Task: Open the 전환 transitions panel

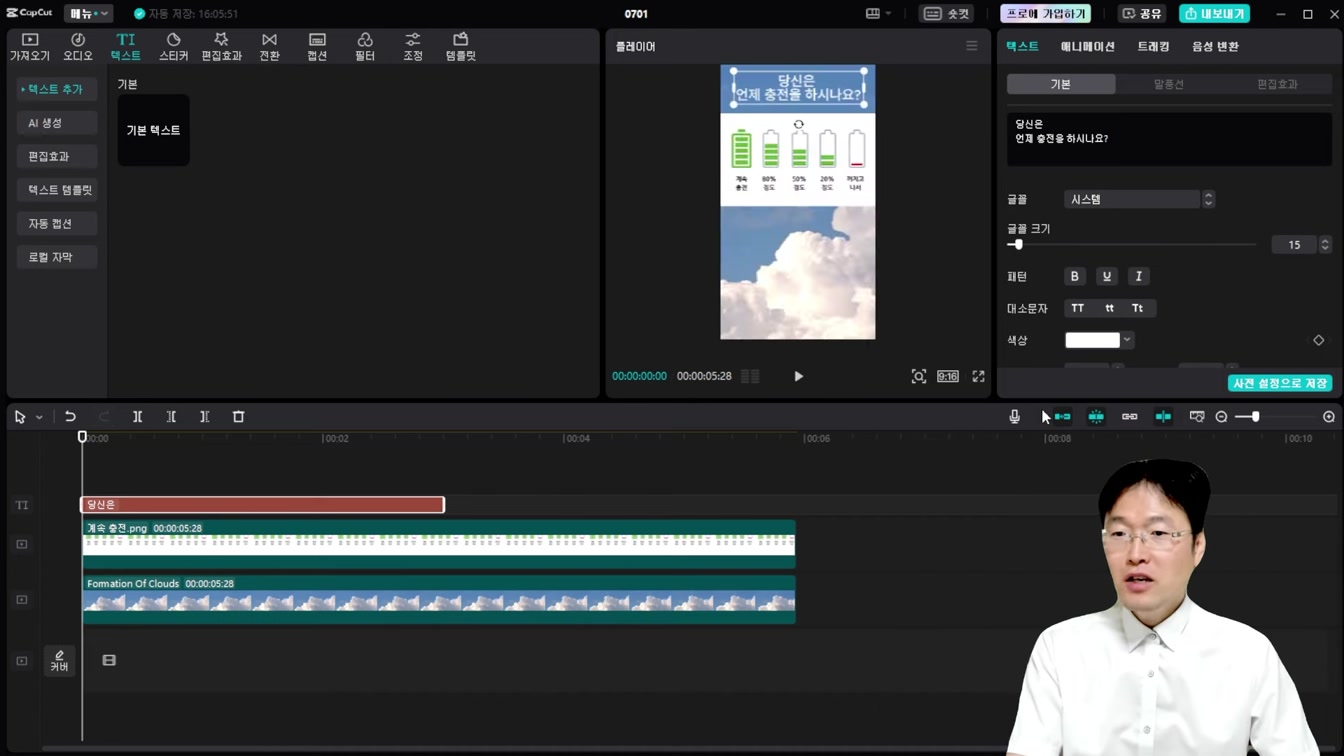Action: click(x=269, y=47)
